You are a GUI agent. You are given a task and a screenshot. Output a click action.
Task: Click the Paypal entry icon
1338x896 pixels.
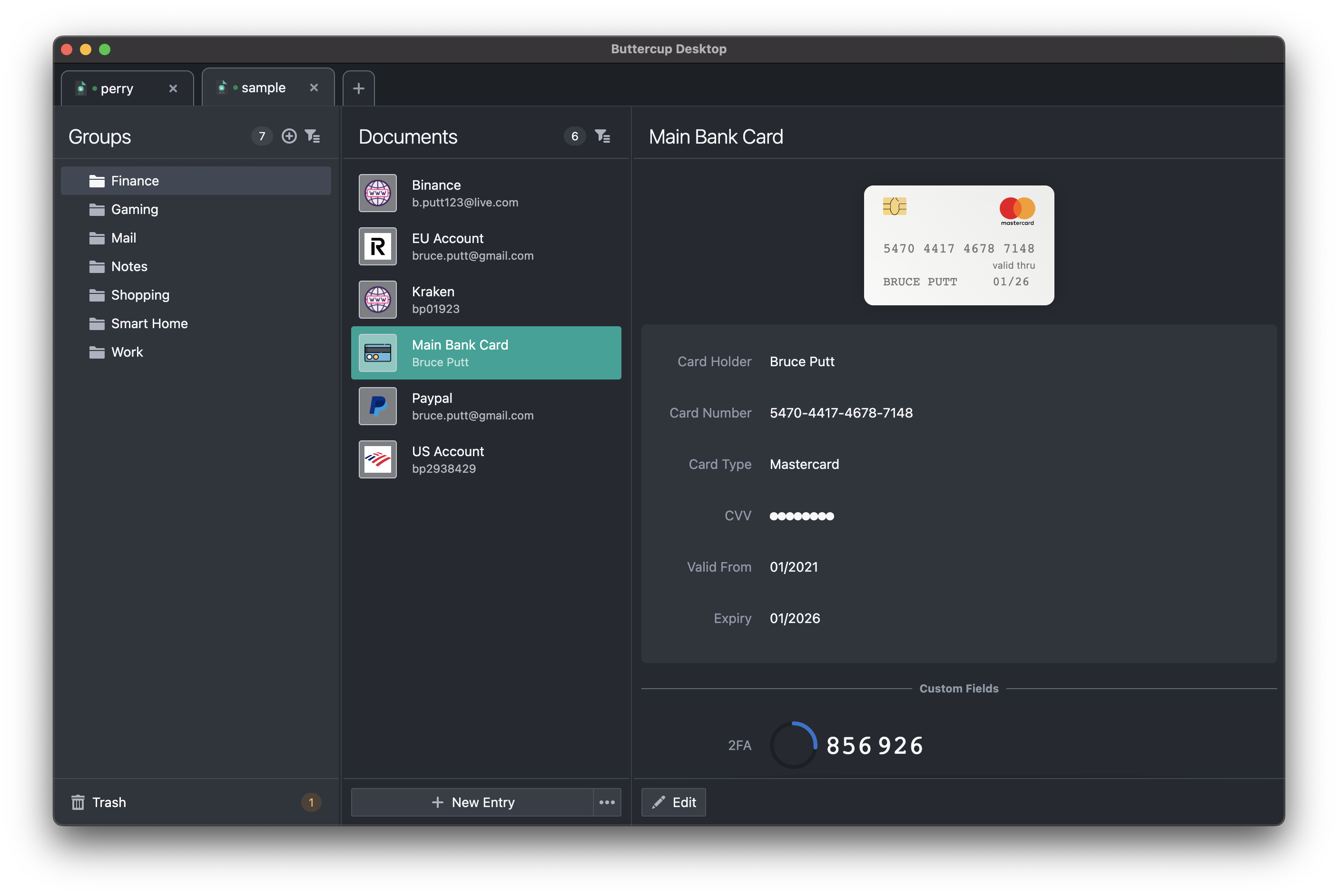[x=377, y=406]
